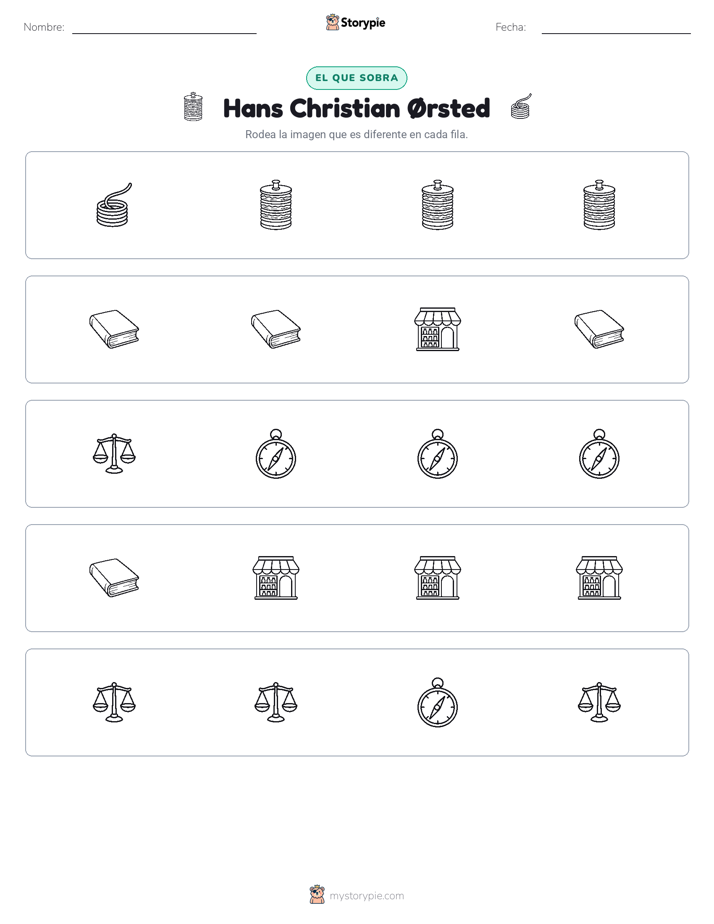Circle the wire coil in the first row
Screen dimensions: 714x924
(x=114, y=204)
